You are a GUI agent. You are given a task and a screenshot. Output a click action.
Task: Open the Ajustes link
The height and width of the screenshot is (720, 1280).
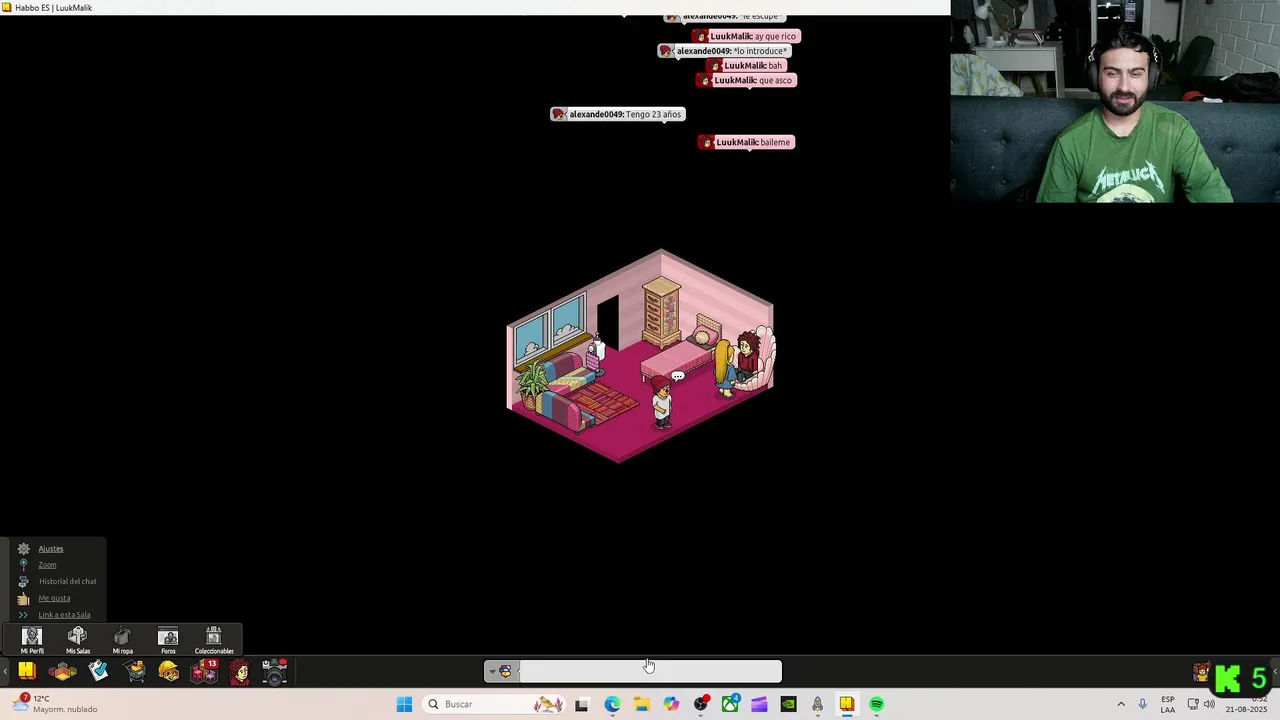51,548
